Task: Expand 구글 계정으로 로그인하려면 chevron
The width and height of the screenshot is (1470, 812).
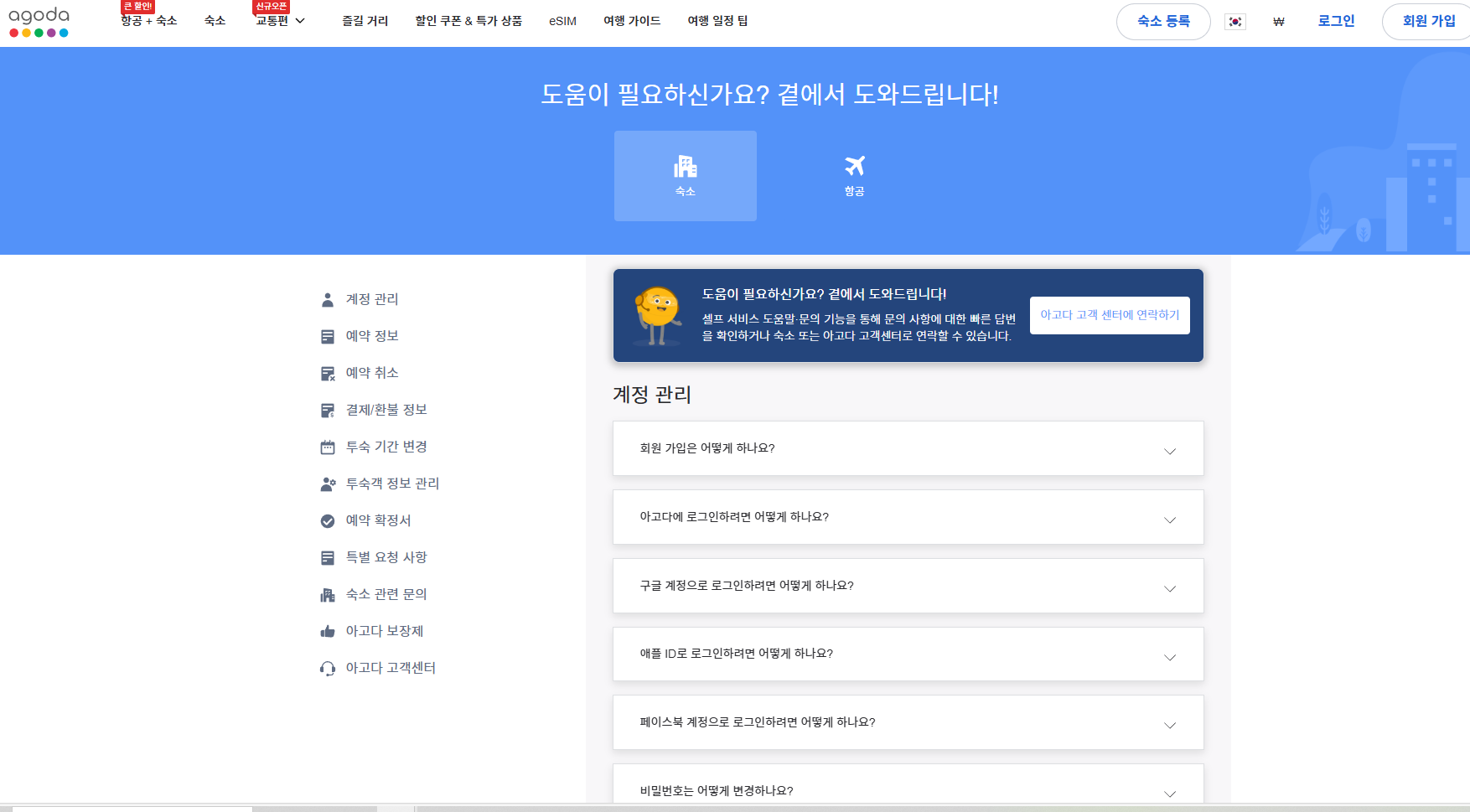Action: [1170, 589]
